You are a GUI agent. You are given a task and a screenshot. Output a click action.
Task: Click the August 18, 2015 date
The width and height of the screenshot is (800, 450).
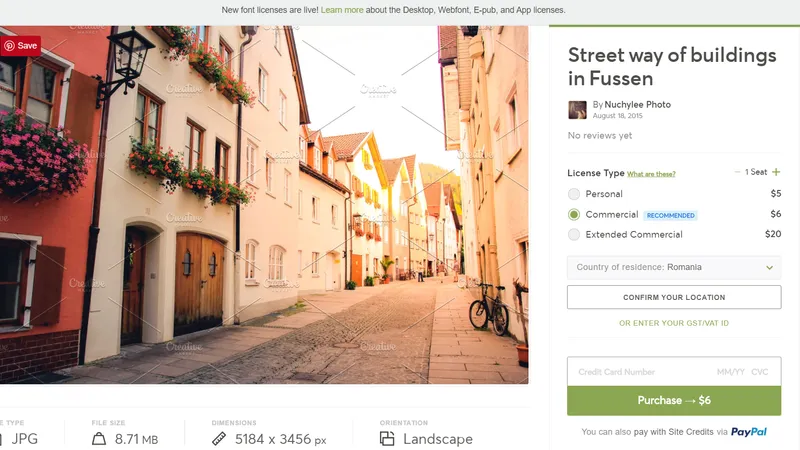(617, 116)
